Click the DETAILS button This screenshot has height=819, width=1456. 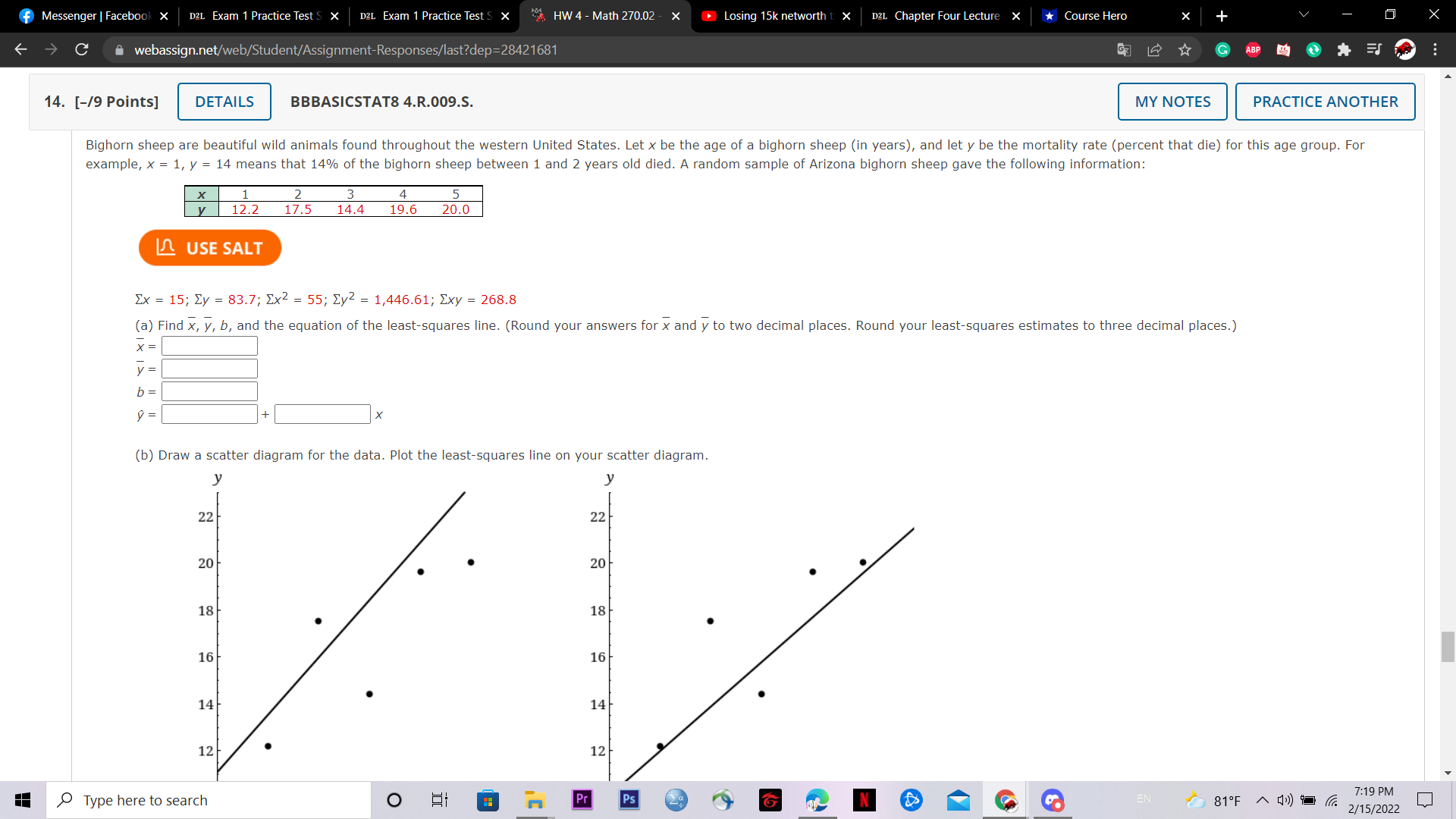coord(224,101)
